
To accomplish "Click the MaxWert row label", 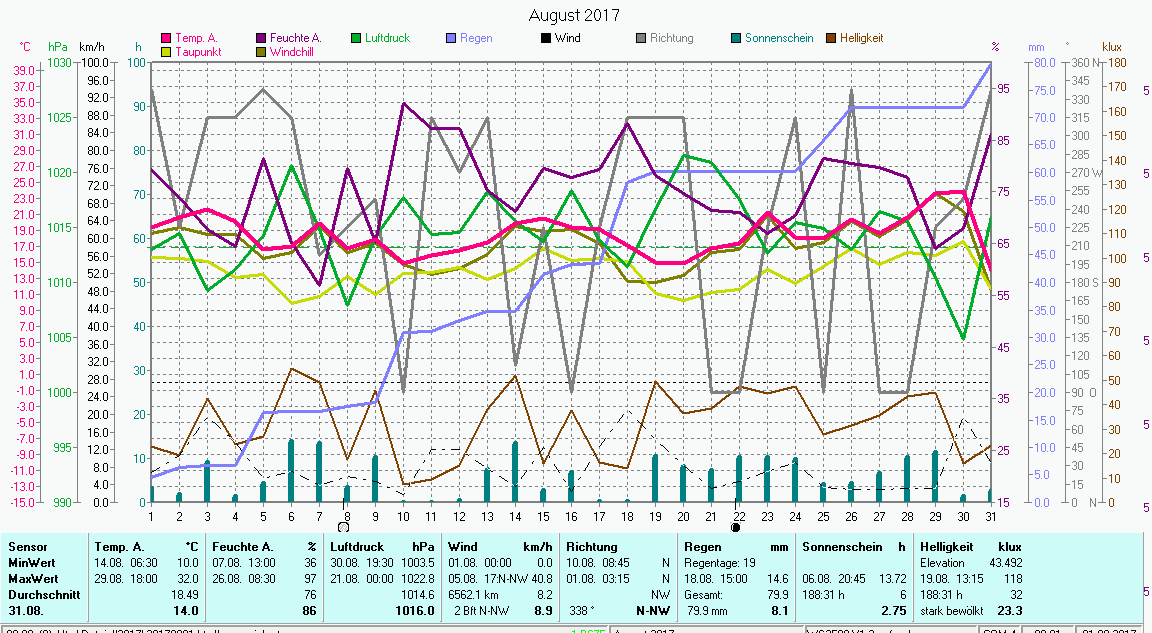I will tap(34, 577).
